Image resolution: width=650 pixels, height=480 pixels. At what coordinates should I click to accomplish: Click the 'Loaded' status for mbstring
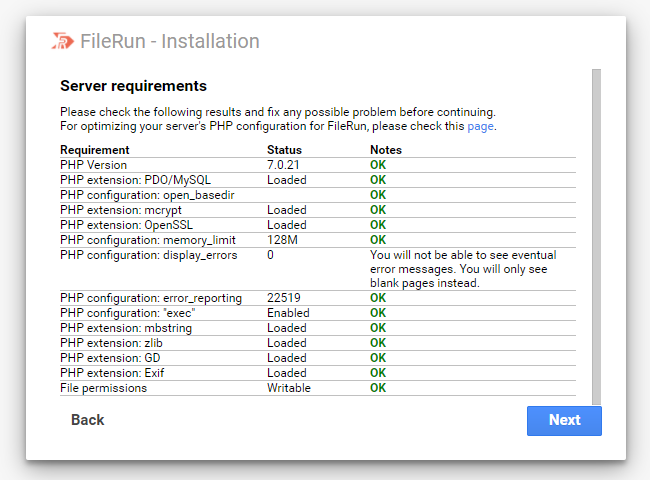(x=287, y=328)
